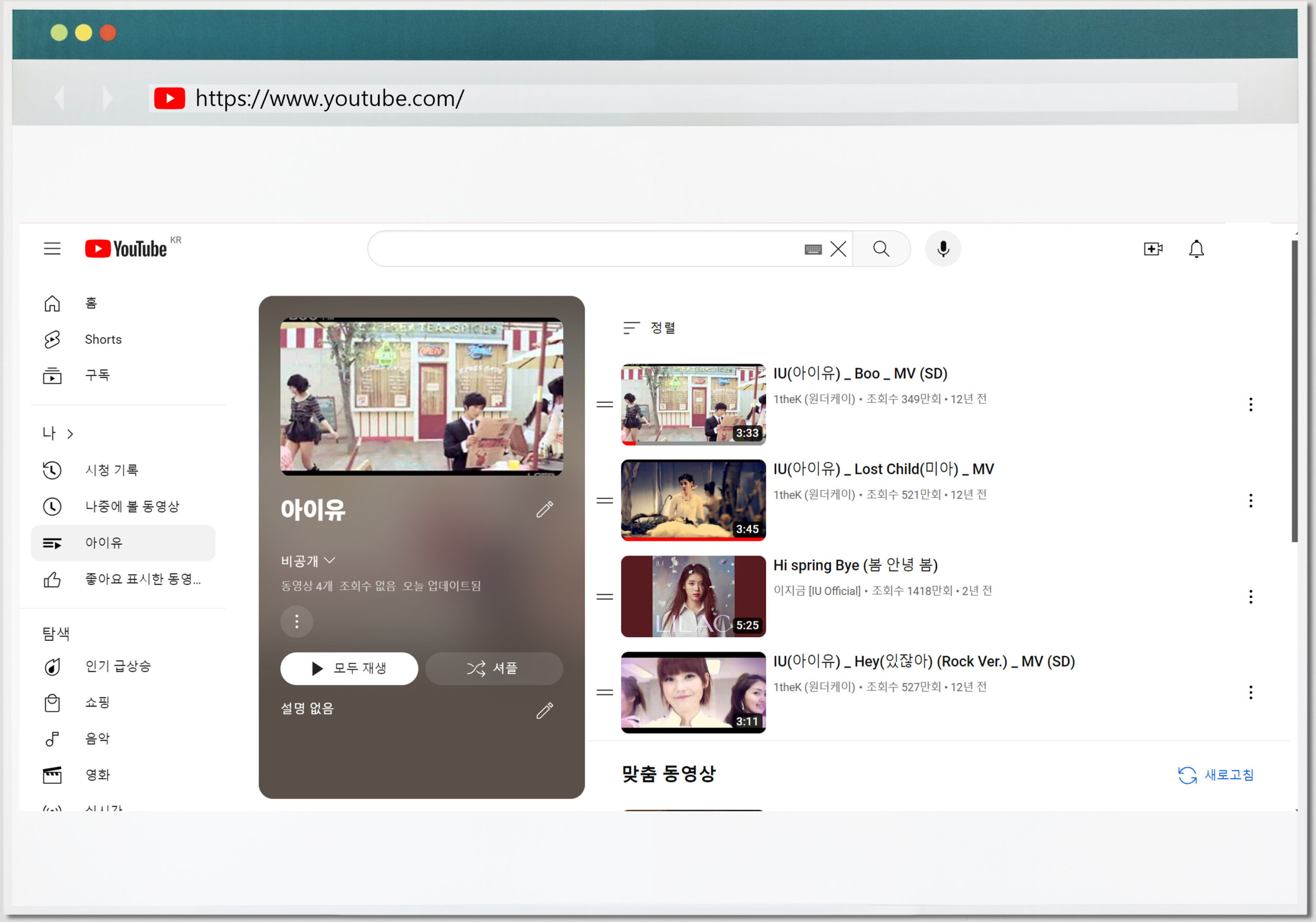Viewport: 1316px width, 922px height.
Task: Click the LILAC Hi spring Bye thumbnail
Action: 693,596
